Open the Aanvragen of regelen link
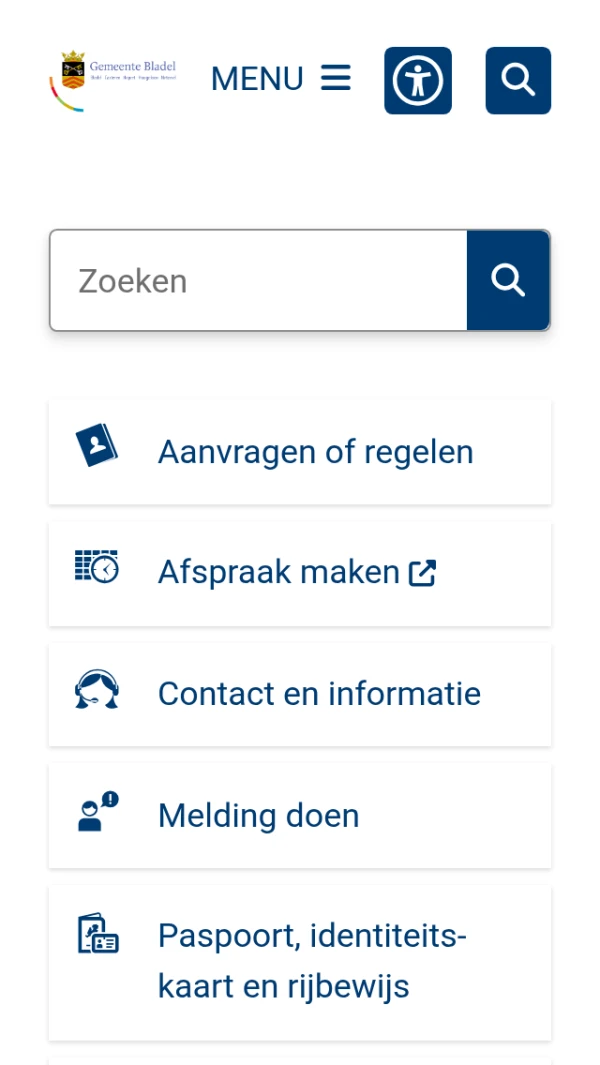Image resolution: width=600 pixels, height=1065 pixels. pyautogui.click(x=315, y=452)
